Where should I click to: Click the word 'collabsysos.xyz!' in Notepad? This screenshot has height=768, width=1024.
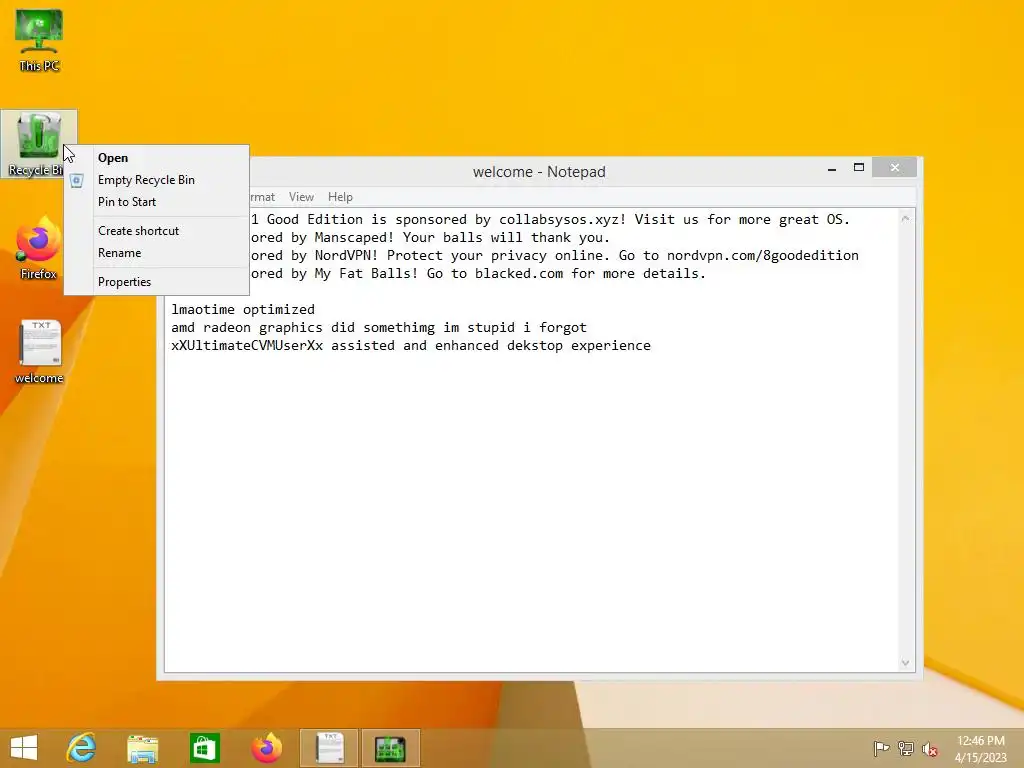tap(562, 219)
